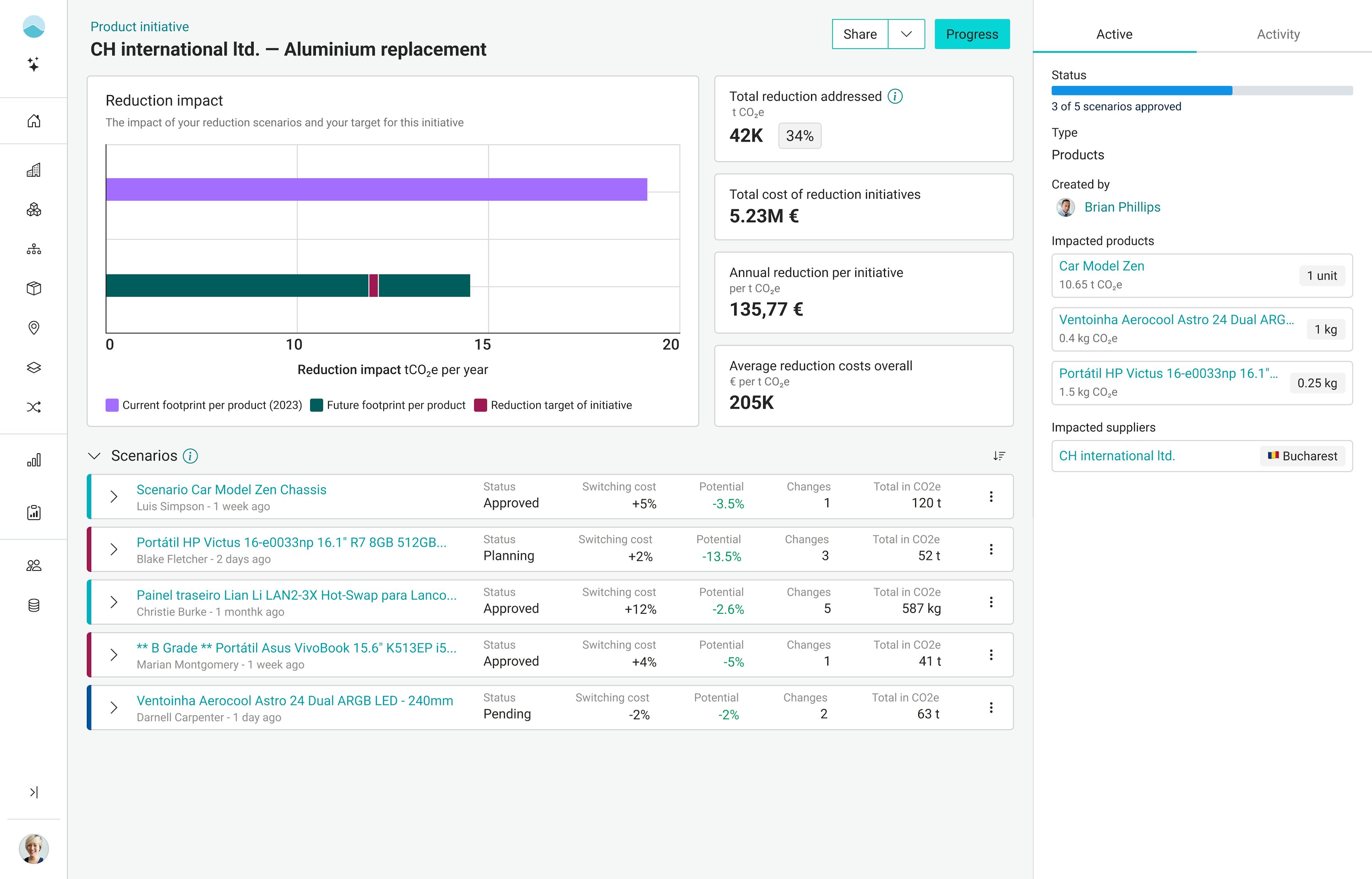Click the location pin sidebar icon
This screenshot has height=879, width=1372.
pos(34,328)
